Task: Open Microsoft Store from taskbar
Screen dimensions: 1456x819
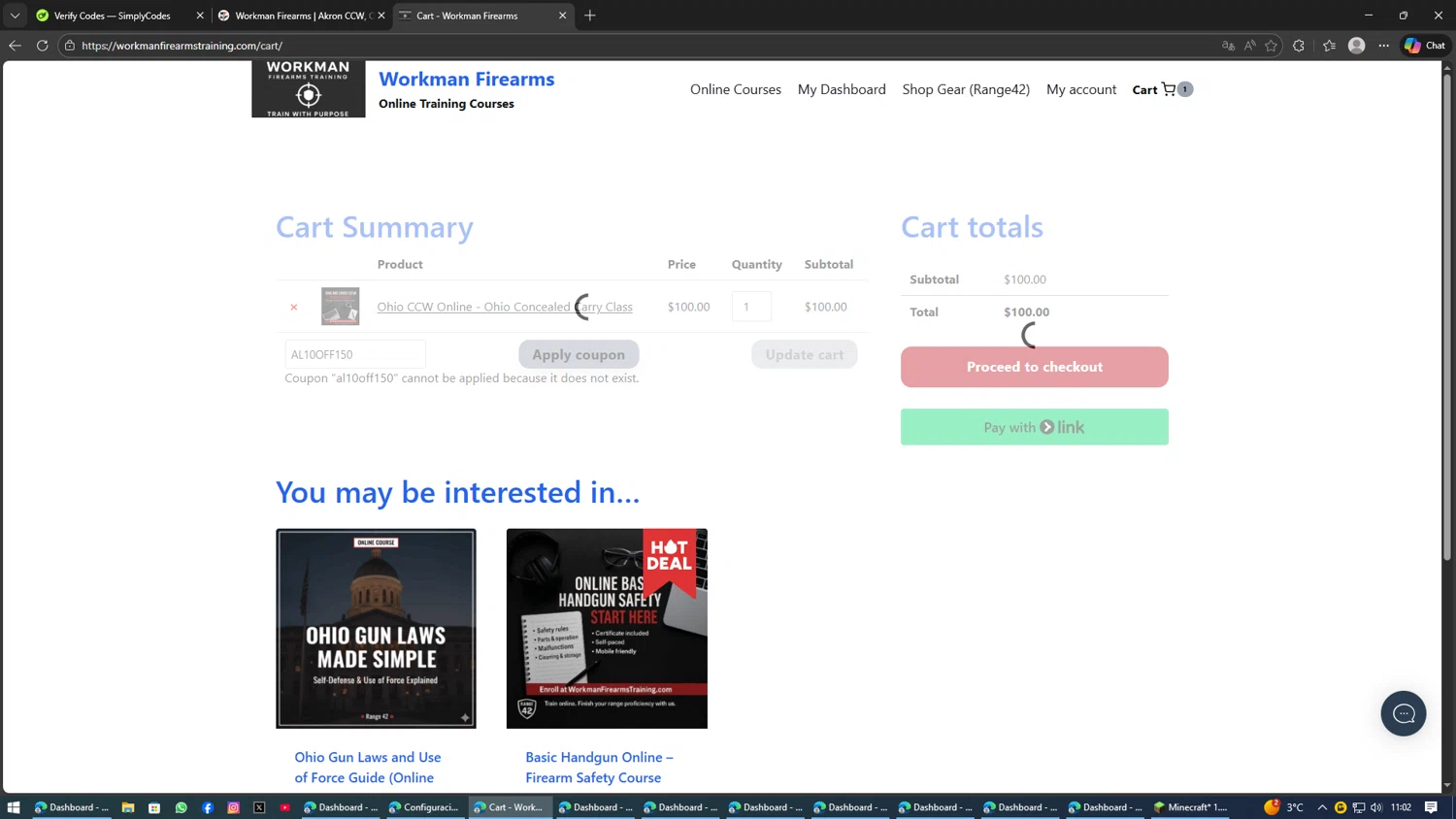Action: pyautogui.click(x=154, y=807)
